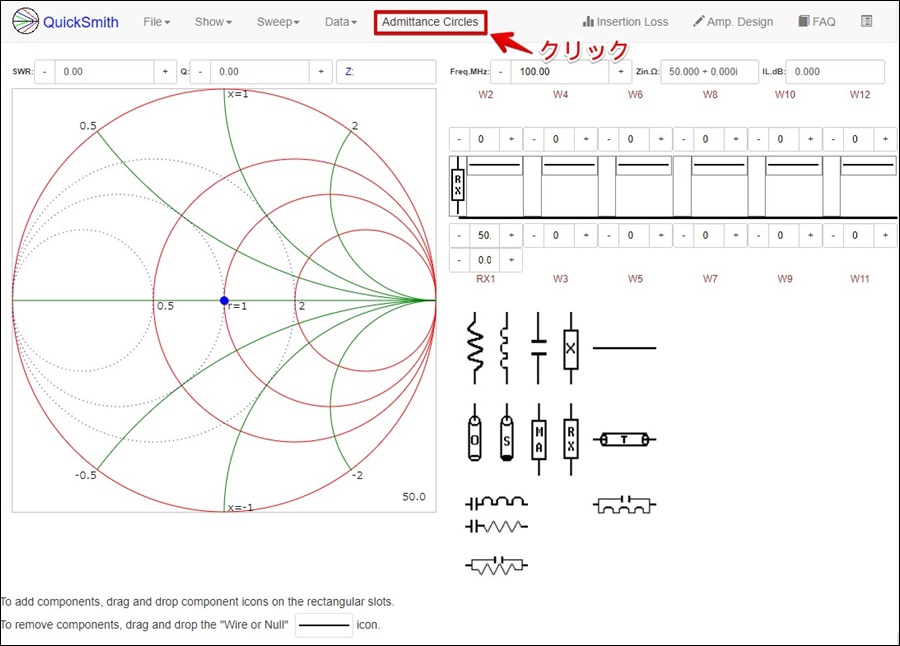Increase the SWR value

point(165,72)
